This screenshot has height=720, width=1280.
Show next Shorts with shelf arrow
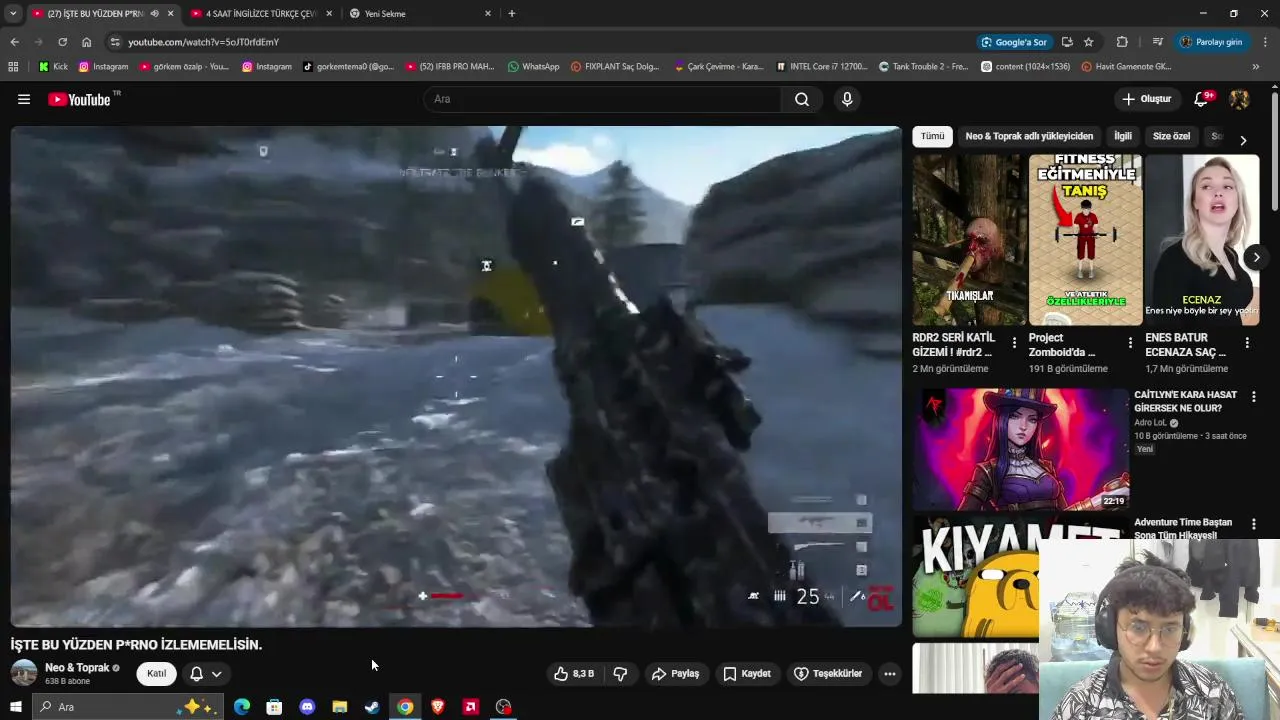click(x=1256, y=258)
